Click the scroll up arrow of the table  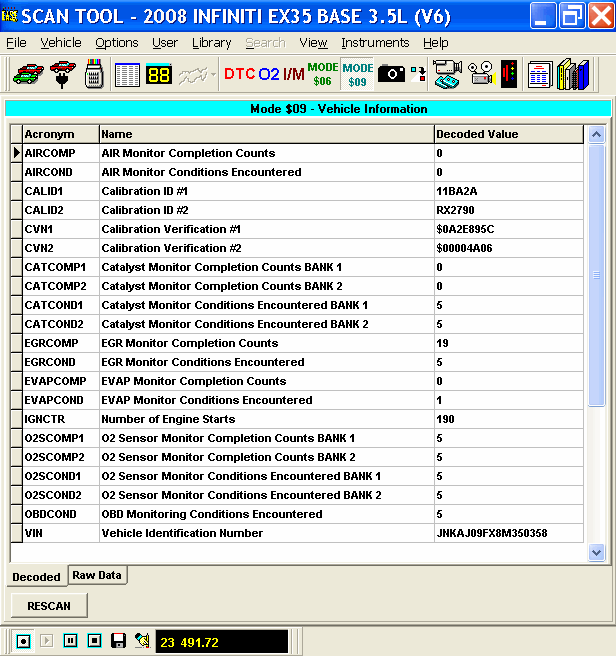point(596,135)
